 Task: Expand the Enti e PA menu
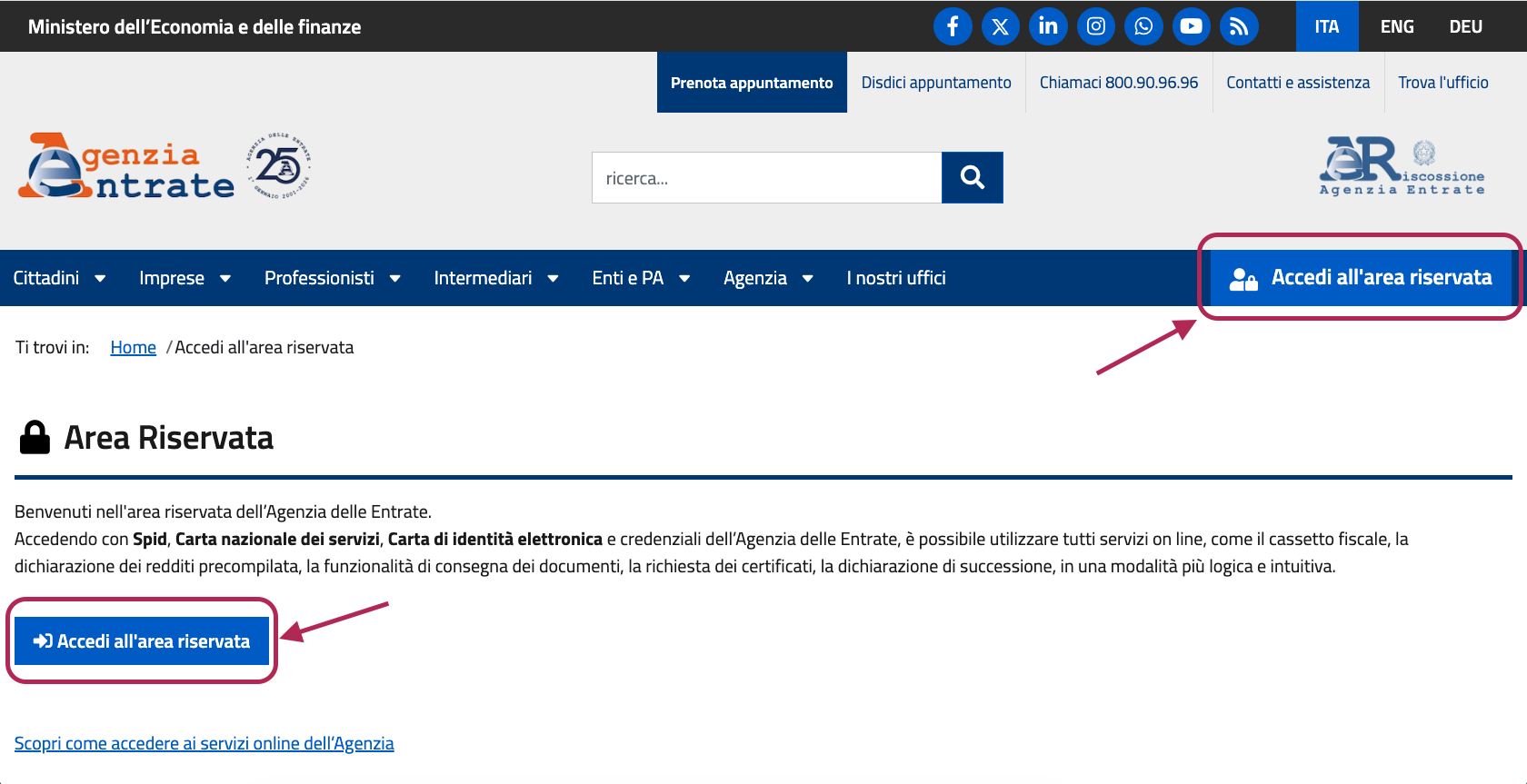point(641,278)
